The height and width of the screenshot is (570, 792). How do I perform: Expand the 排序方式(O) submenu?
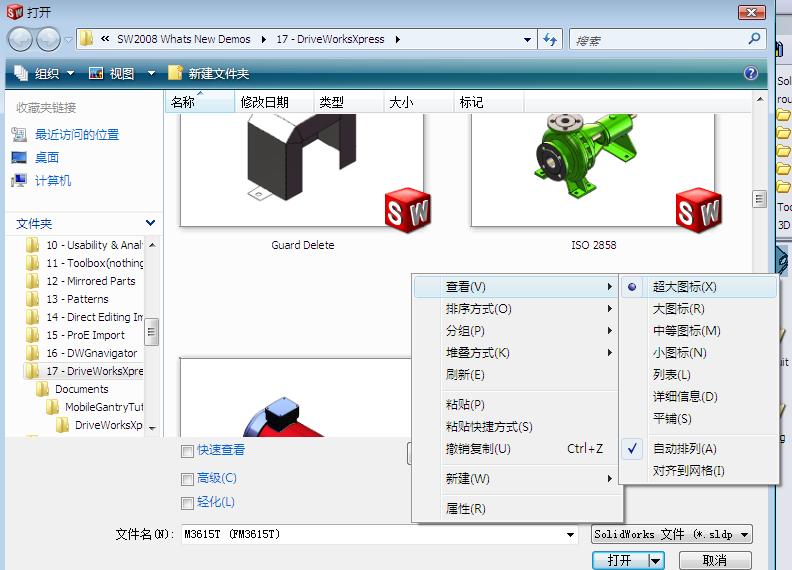[x=516, y=309]
